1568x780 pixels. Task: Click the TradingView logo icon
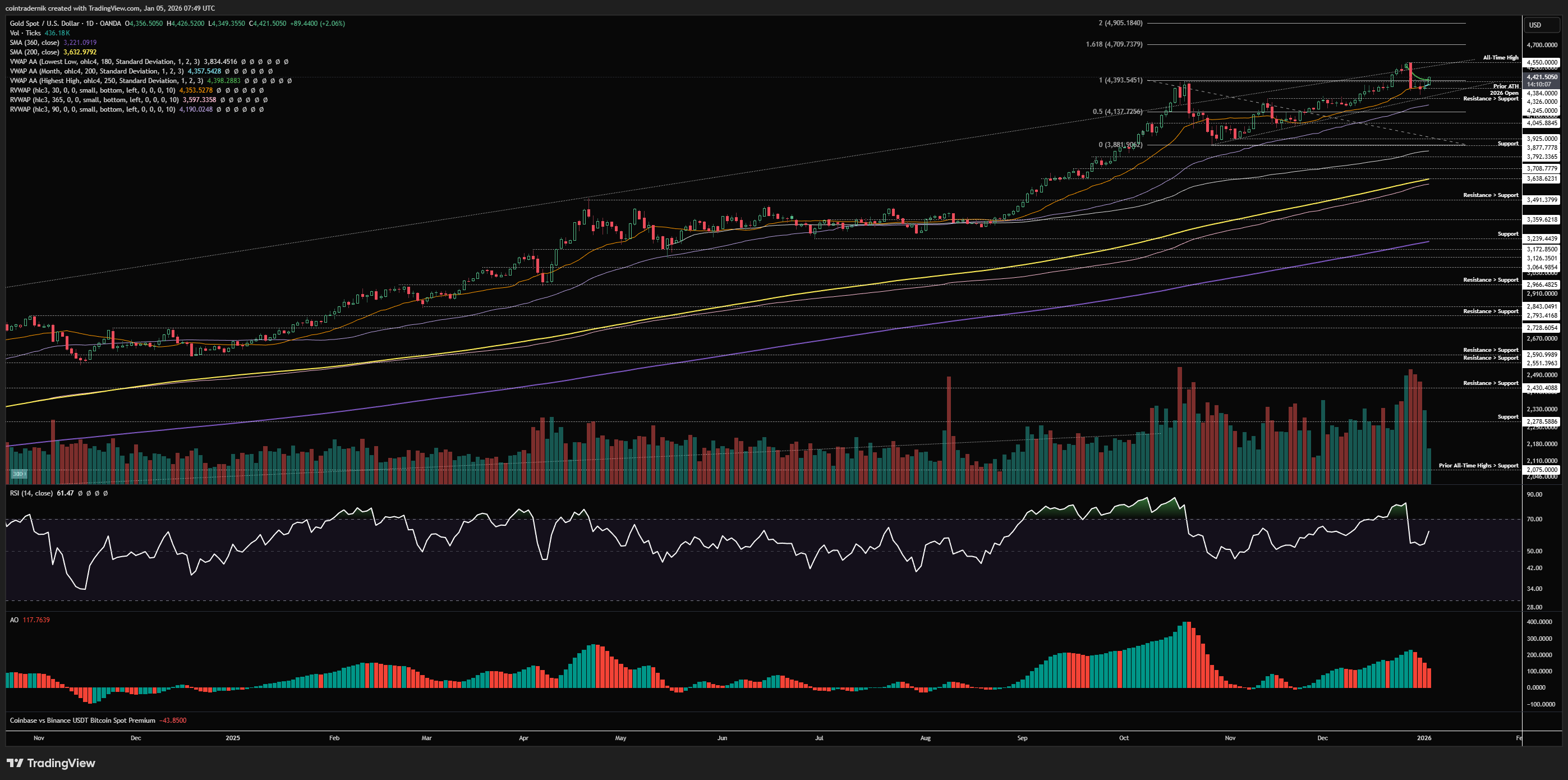click(x=15, y=763)
